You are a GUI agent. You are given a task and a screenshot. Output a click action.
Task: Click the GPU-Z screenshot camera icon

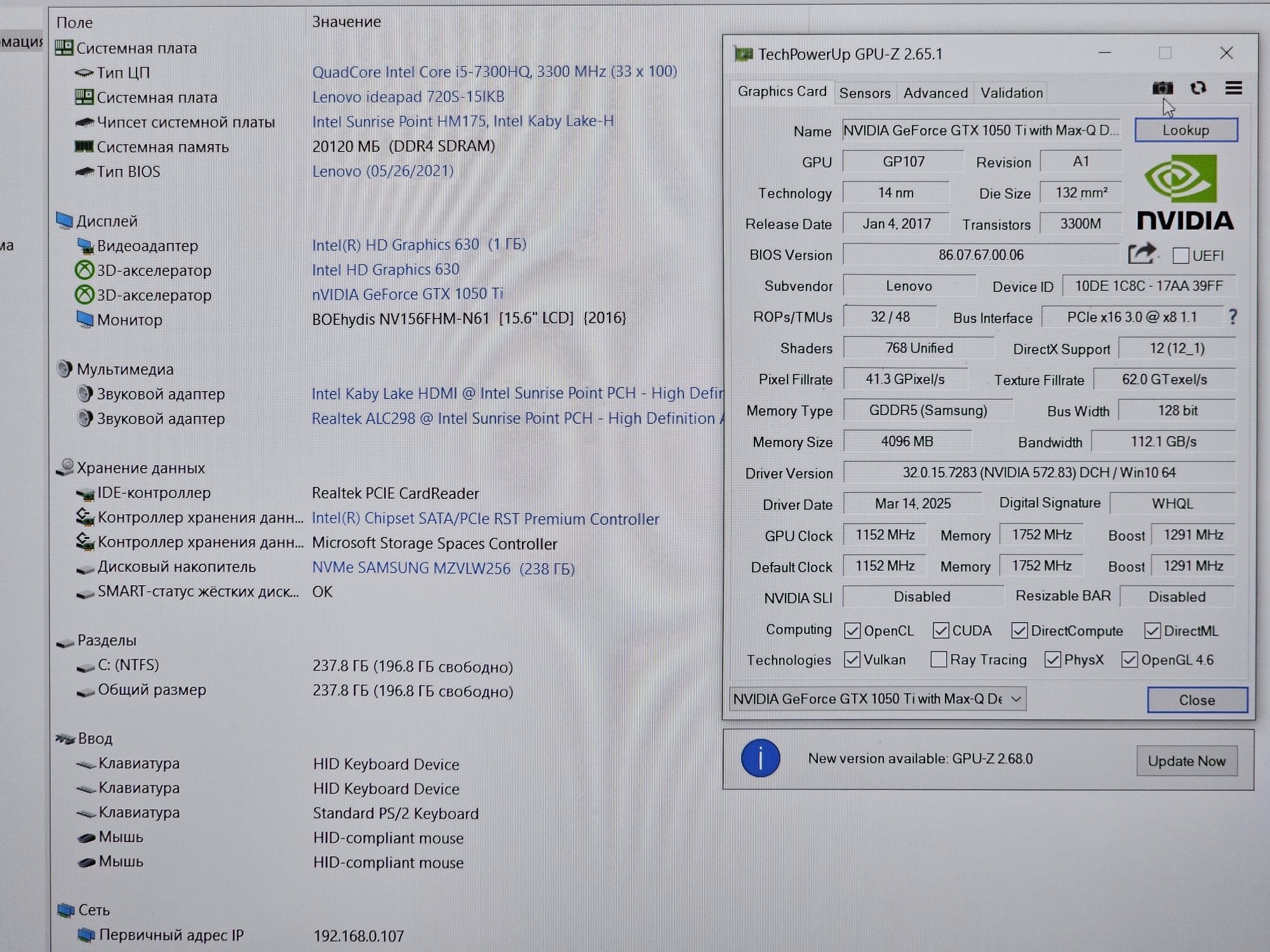1162,88
